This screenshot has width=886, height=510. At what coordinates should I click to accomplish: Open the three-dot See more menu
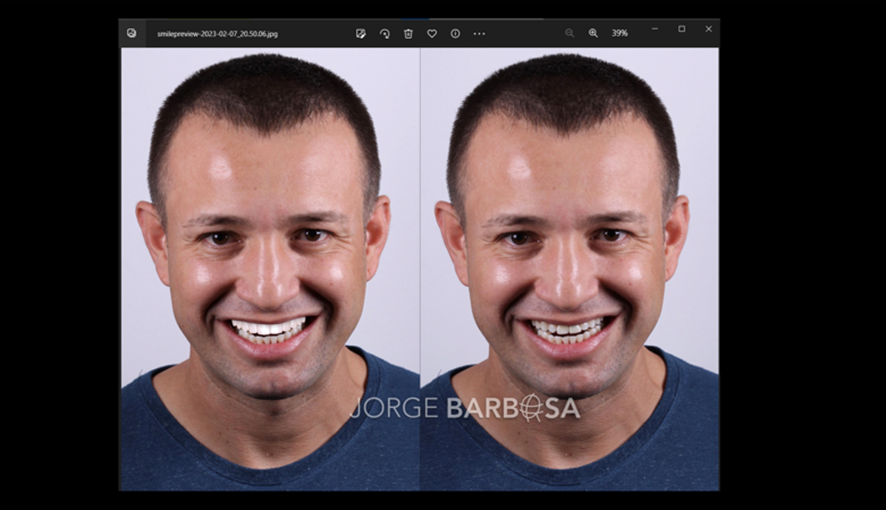coord(479,33)
